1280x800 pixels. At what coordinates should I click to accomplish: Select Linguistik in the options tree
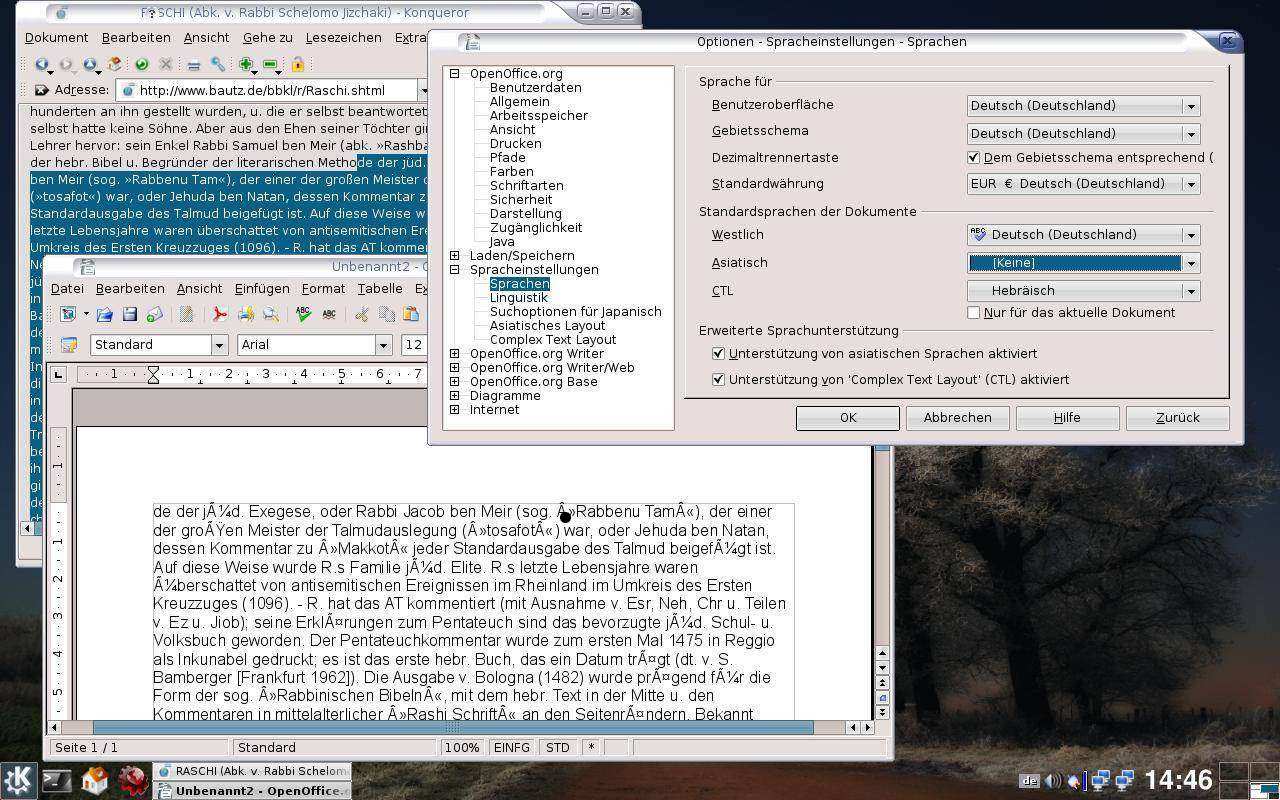(519, 297)
